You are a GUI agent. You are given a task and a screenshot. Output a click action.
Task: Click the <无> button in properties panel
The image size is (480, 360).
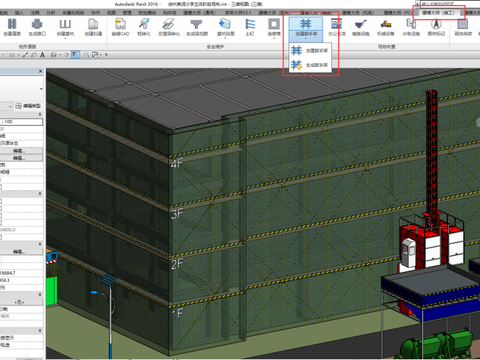pyautogui.click(x=20, y=302)
